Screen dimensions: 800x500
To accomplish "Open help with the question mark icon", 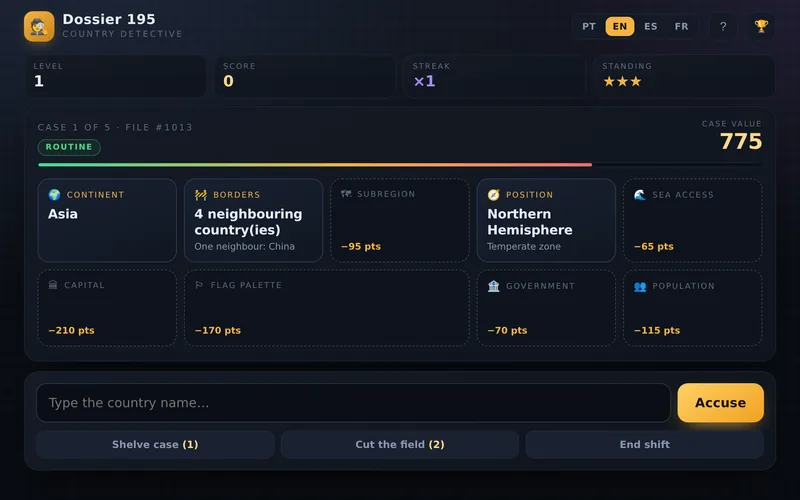I will tap(723, 27).
